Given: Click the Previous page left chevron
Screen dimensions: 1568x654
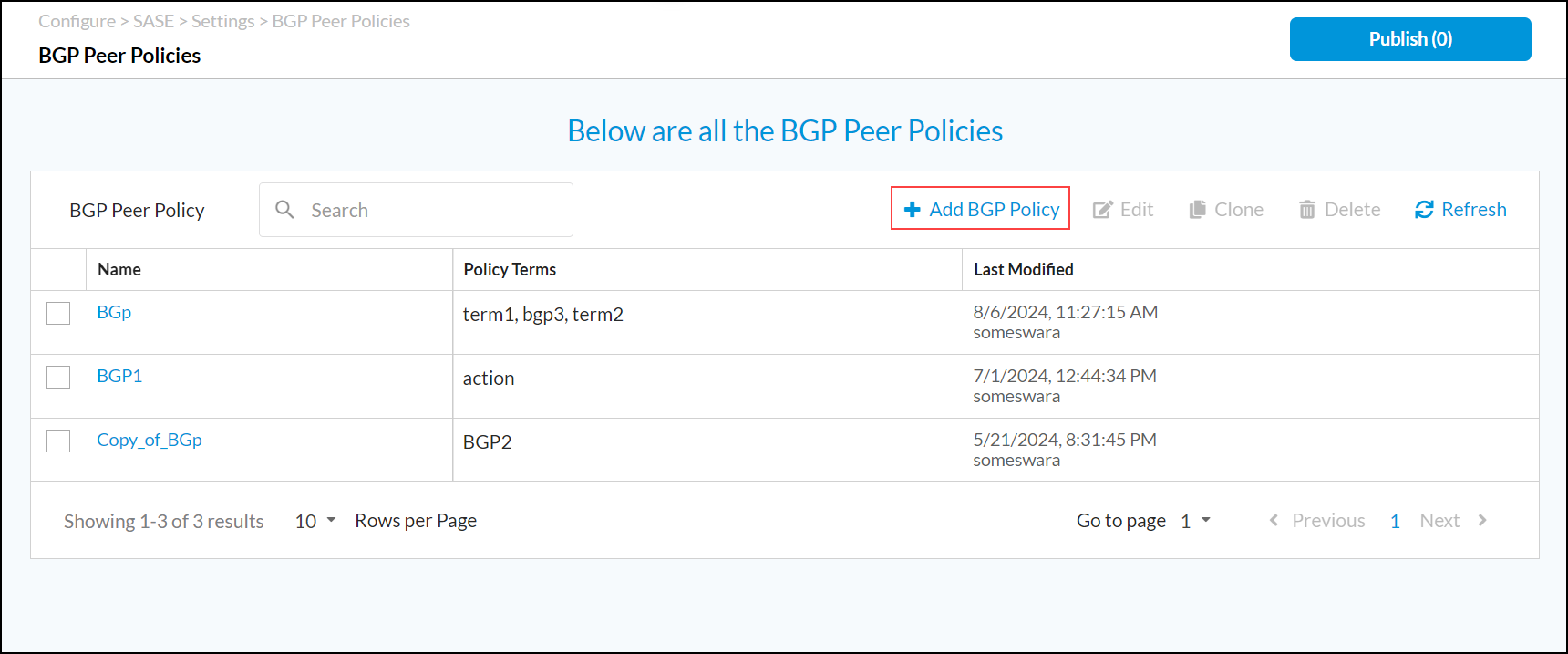Looking at the screenshot, I should click(1274, 520).
